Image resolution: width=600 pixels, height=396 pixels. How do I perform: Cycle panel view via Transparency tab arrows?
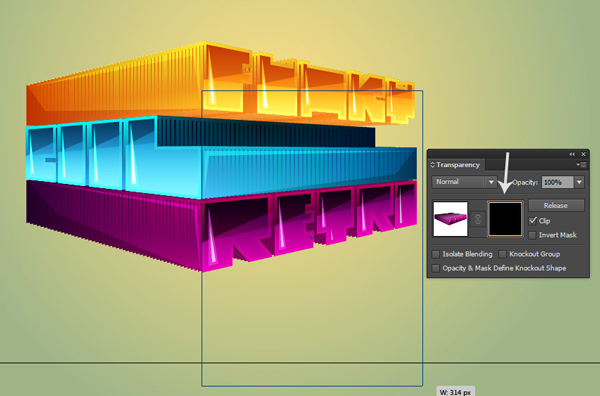[432, 165]
